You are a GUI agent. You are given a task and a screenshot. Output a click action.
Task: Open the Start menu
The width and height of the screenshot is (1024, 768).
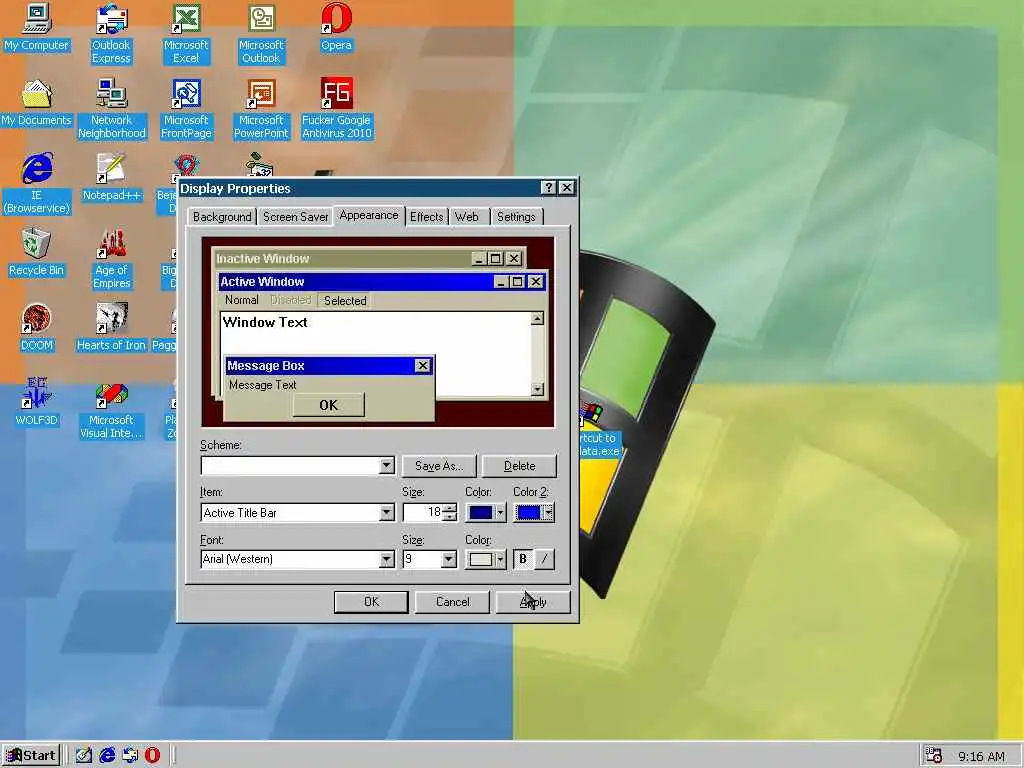point(31,756)
